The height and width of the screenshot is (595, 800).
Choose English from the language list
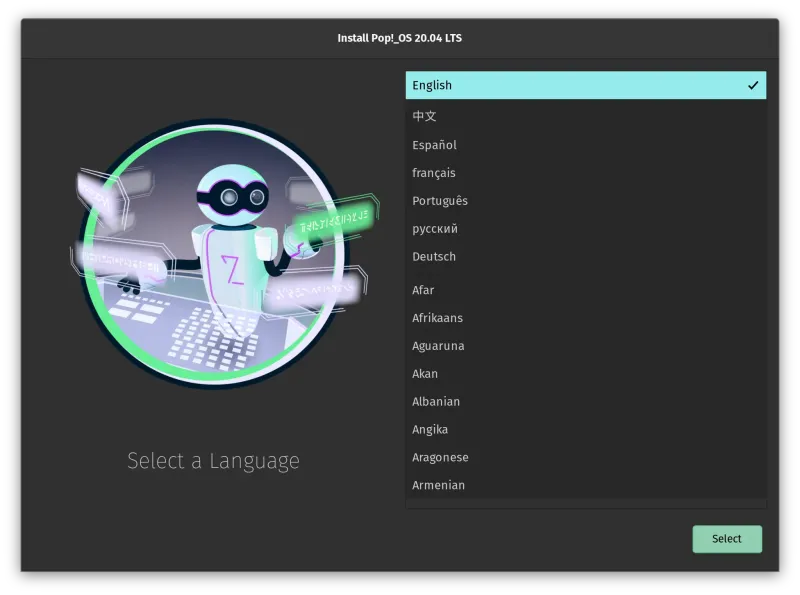pos(586,85)
